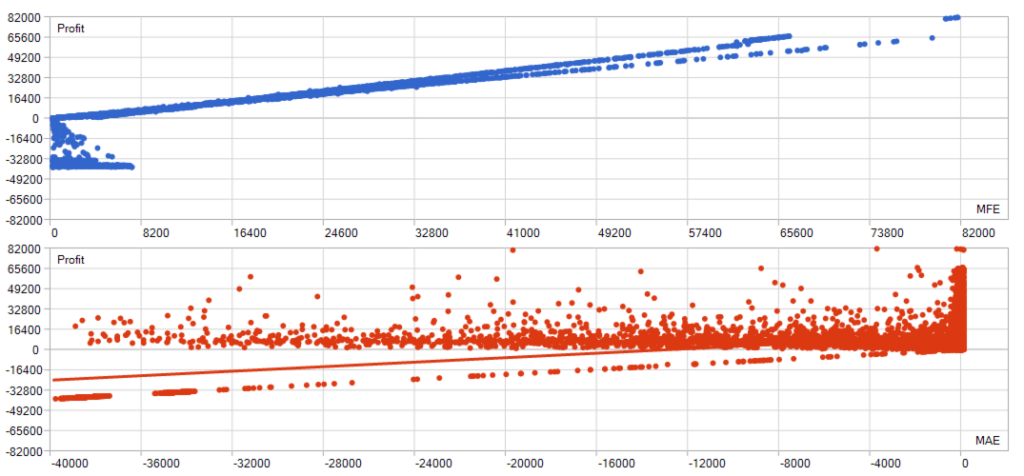Image resolution: width=1024 pixels, height=476 pixels.
Task: Select the 8200 x-axis tick label
Action: [156, 232]
